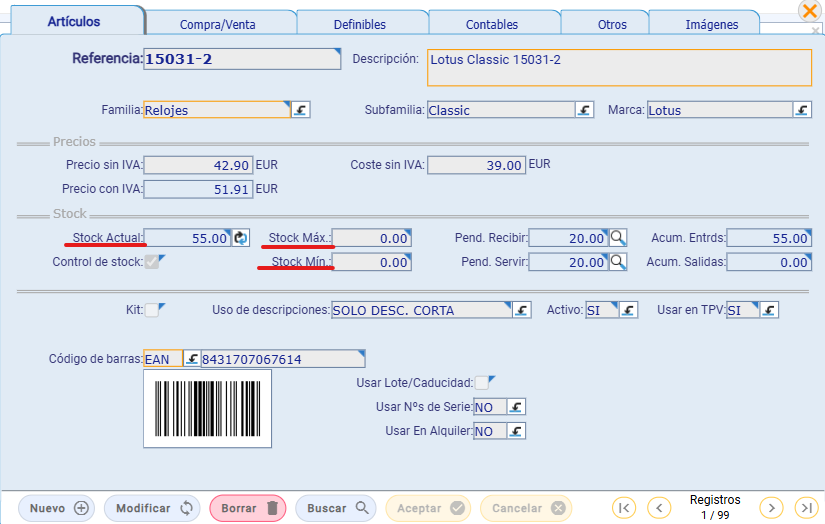Screen dimensions: 825x524
Task: Toggle the Kit checkbox
Action: pos(152,310)
